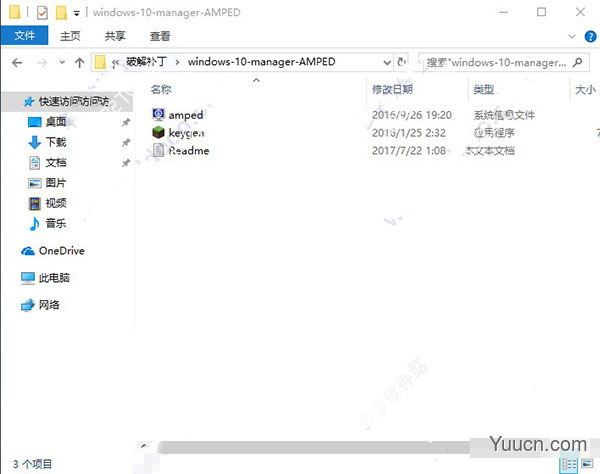Open the 文件 ribbon tab
The width and height of the screenshot is (600, 474).
click(24, 36)
